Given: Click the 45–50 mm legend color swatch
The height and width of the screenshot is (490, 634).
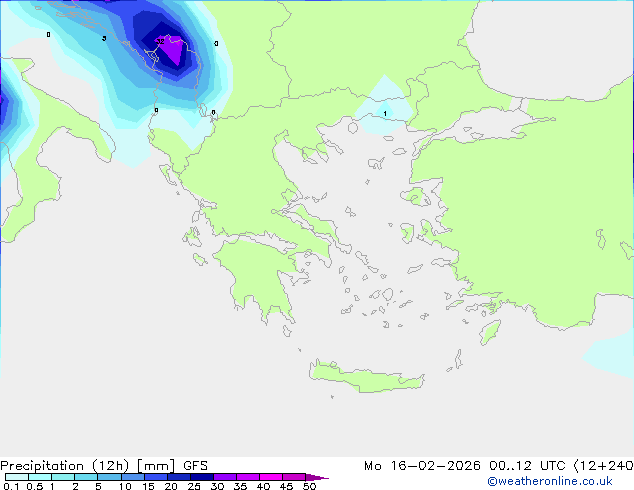Looking at the screenshot, I should 294,477.
